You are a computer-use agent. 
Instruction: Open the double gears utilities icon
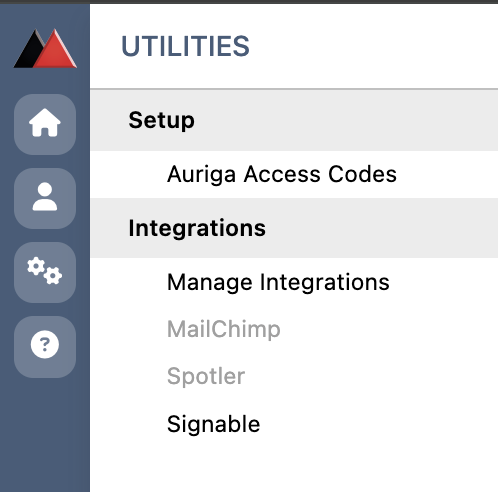pyautogui.click(x=45, y=272)
